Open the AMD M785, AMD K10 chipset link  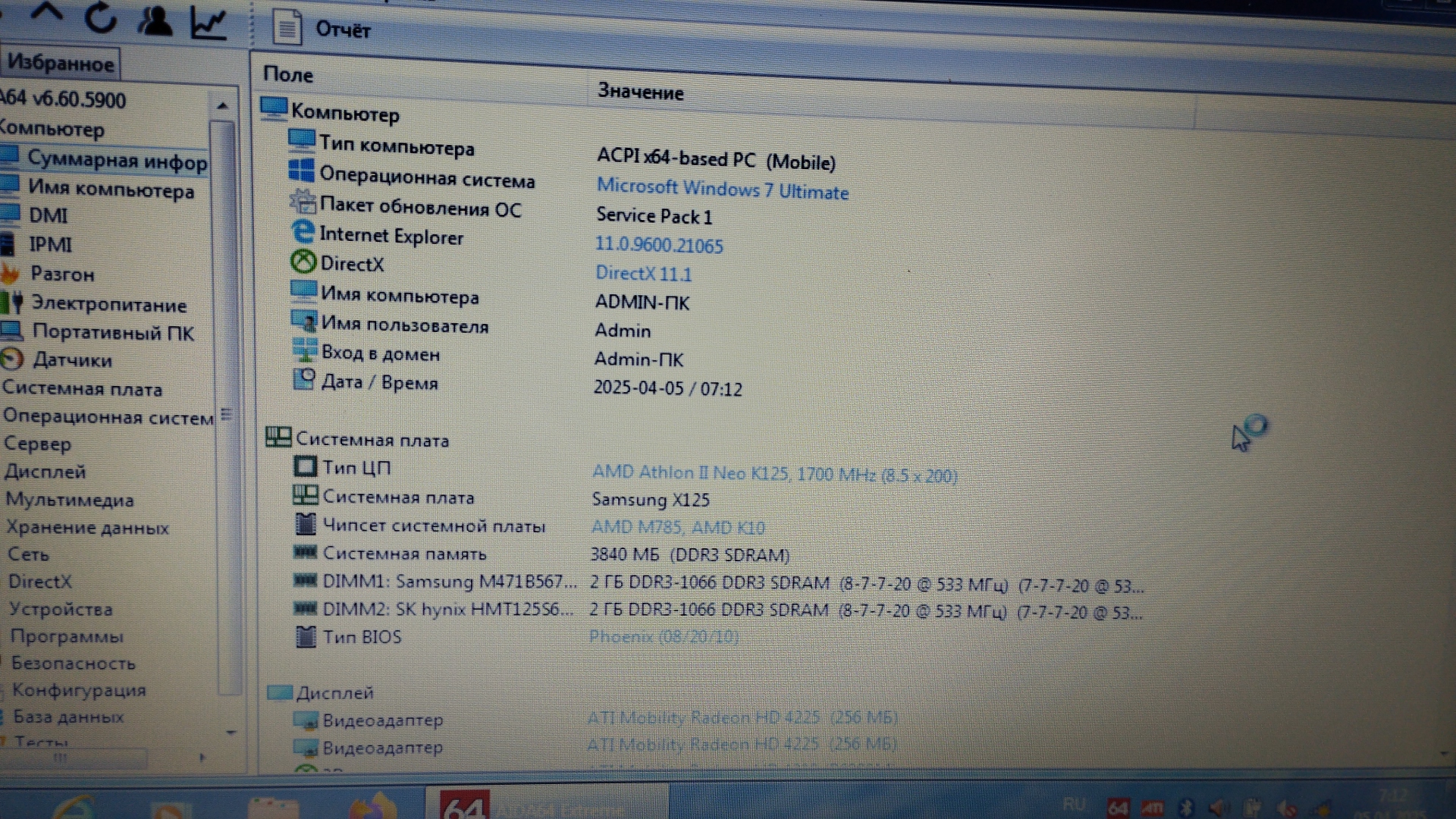pos(678,527)
